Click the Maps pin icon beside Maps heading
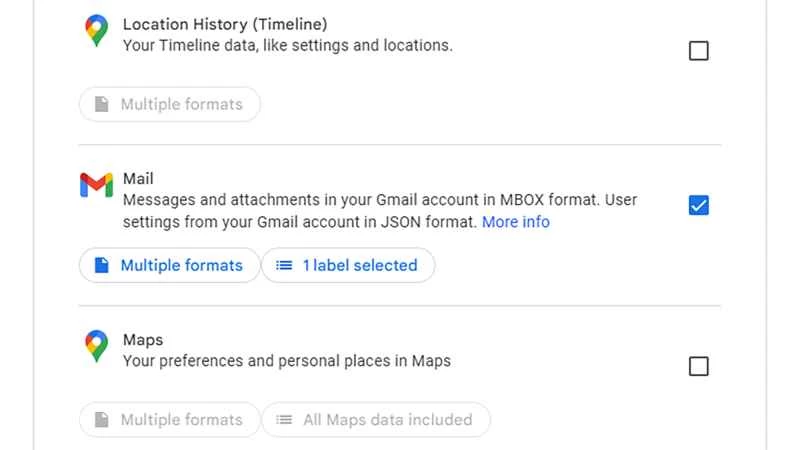This screenshot has height=450, width=800. 96,346
